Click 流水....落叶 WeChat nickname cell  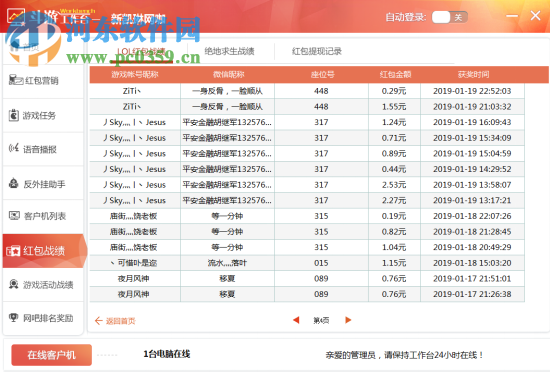click(x=227, y=263)
